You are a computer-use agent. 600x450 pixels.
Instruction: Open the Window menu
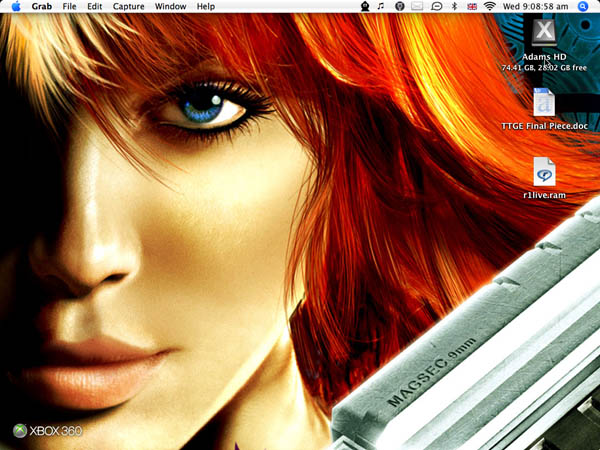pyautogui.click(x=170, y=7)
